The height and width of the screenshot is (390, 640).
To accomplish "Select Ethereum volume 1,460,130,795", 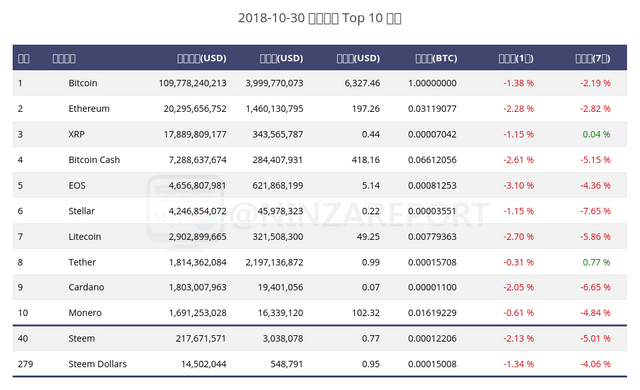I will point(274,109).
